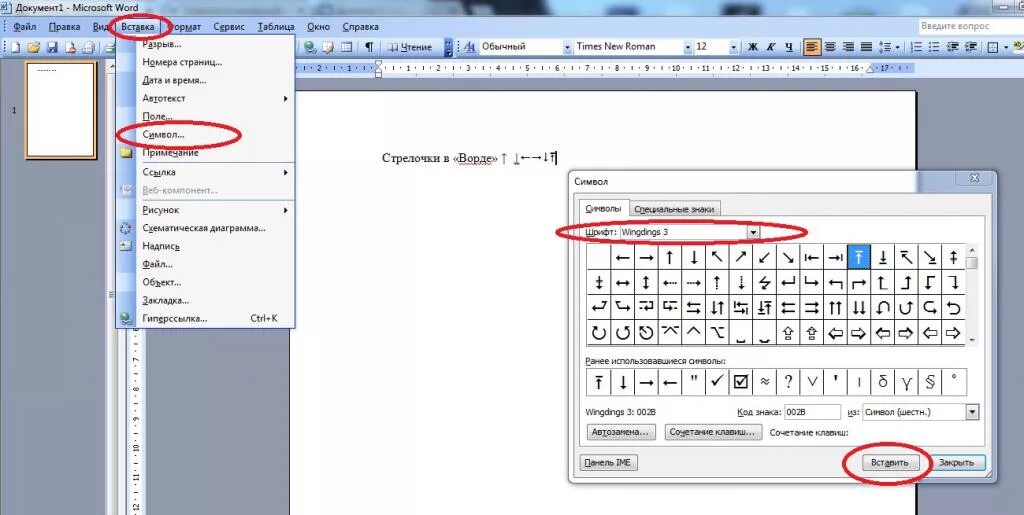The image size is (1024, 515).
Task: Click in the Введите вопрос help field
Action: click(969, 26)
